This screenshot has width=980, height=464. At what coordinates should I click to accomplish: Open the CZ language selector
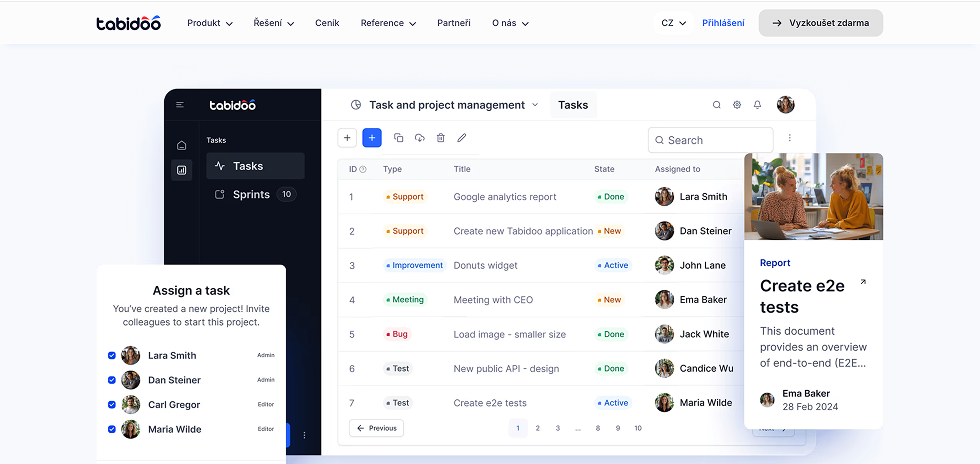pyautogui.click(x=673, y=23)
